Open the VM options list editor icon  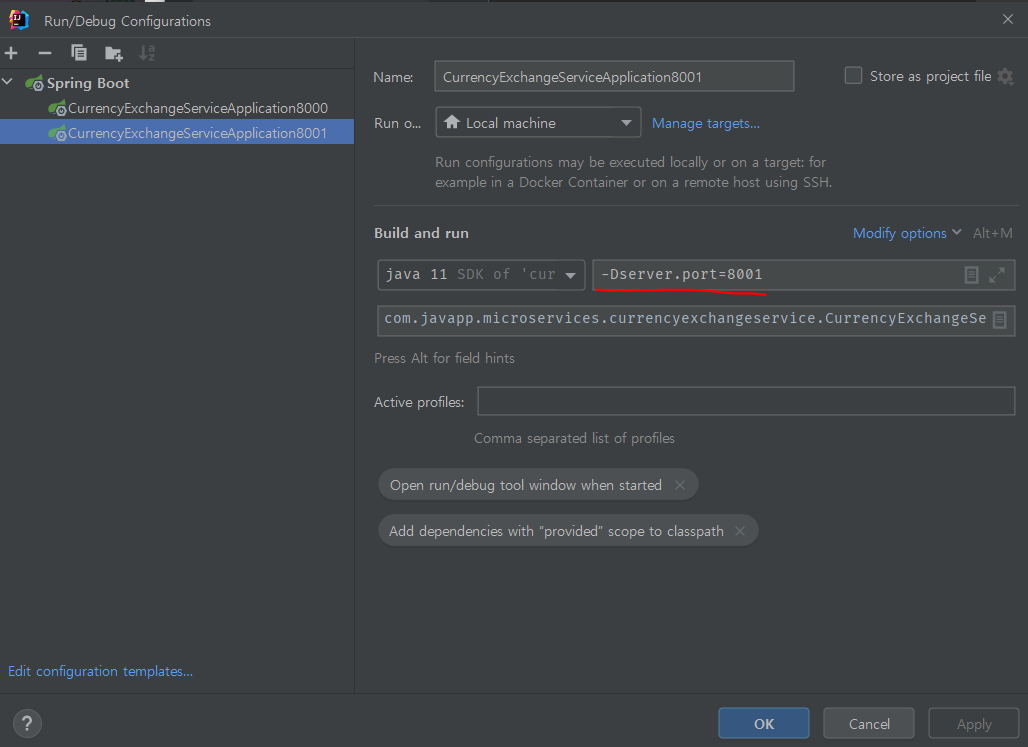[971, 275]
